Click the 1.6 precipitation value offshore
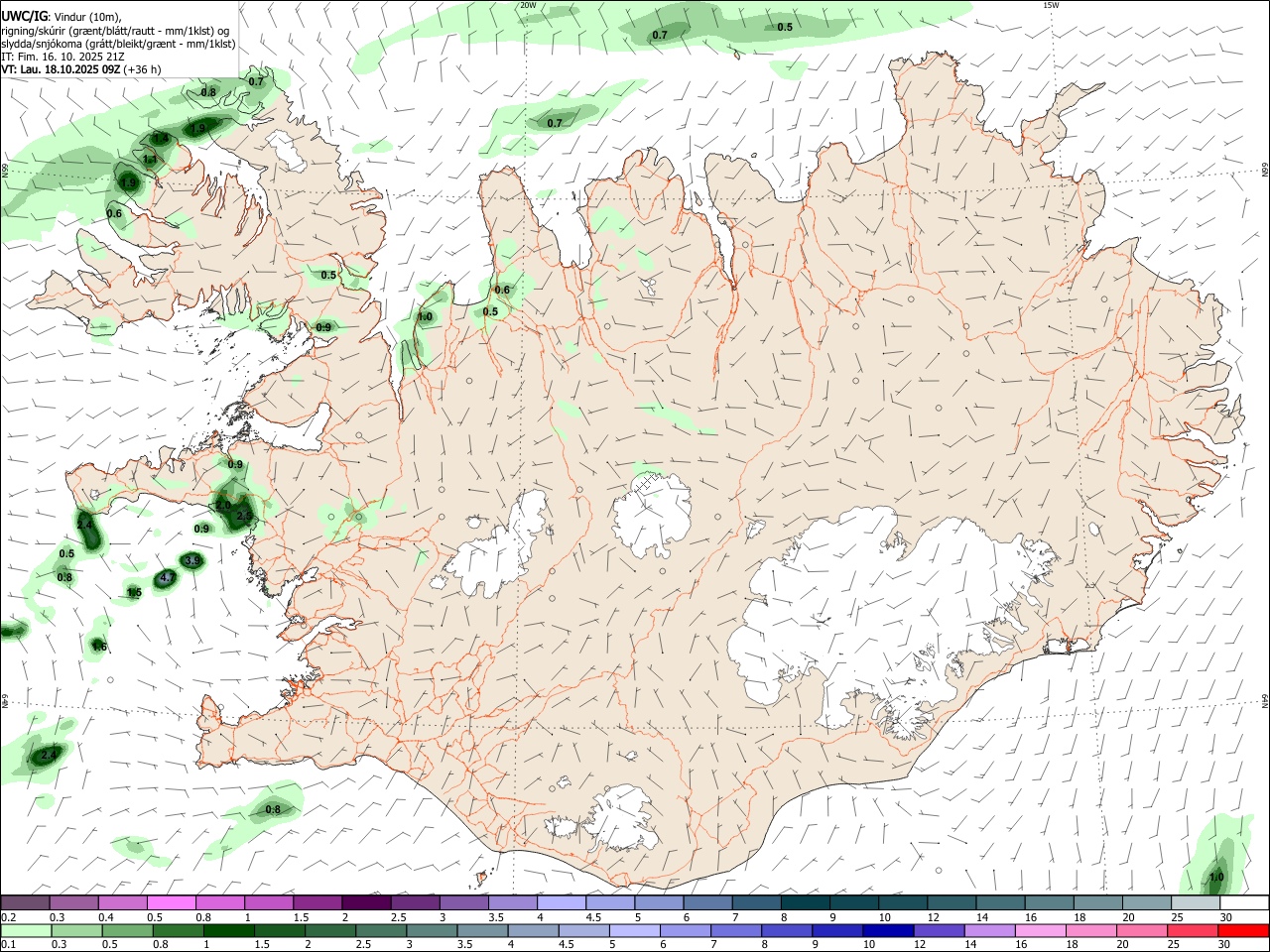 click(x=99, y=647)
